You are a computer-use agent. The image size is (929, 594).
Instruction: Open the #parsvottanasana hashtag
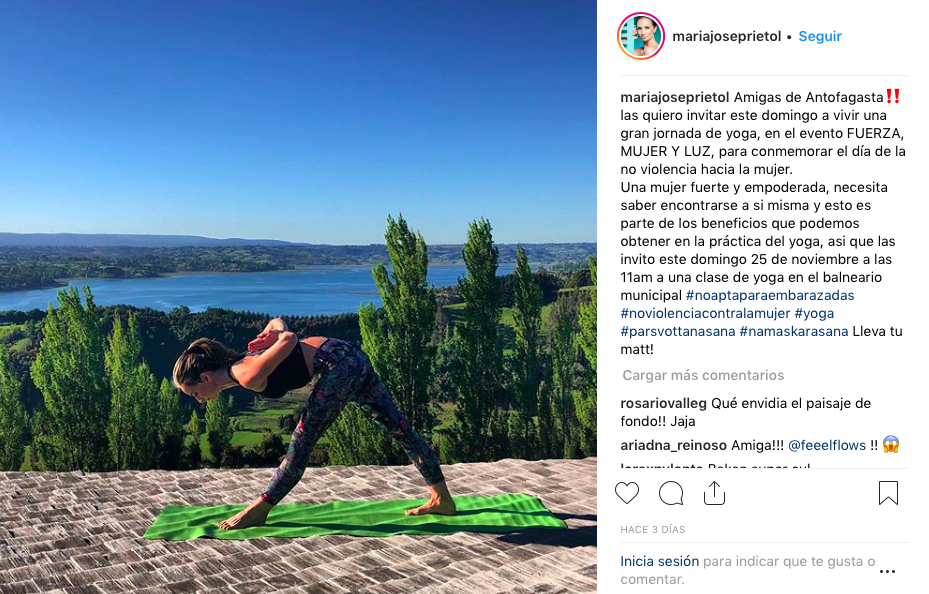tap(678, 331)
